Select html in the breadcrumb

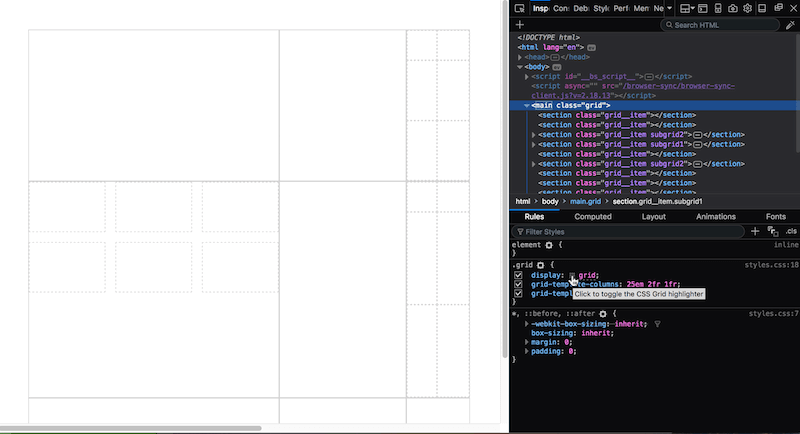tap(522, 201)
